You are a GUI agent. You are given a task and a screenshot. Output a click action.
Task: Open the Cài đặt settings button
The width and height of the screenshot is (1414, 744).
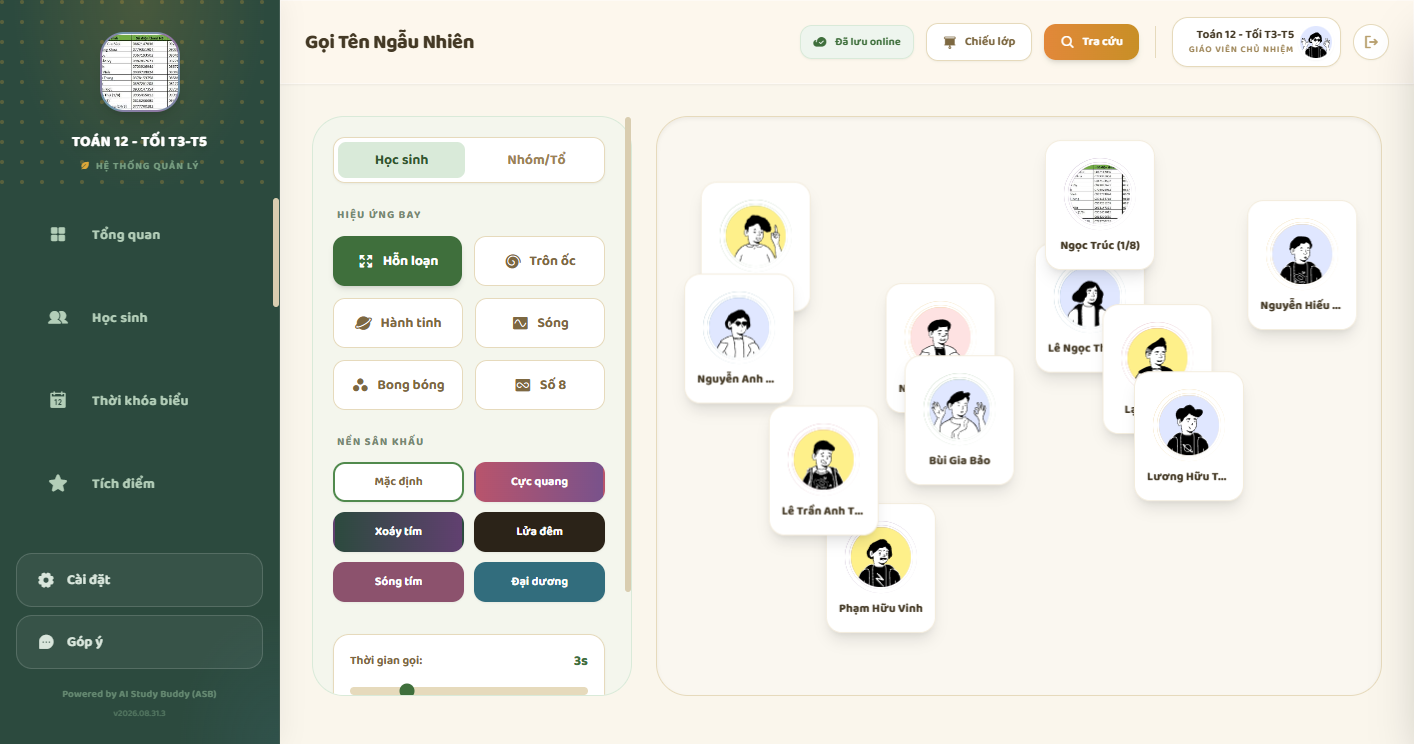pos(139,580)
